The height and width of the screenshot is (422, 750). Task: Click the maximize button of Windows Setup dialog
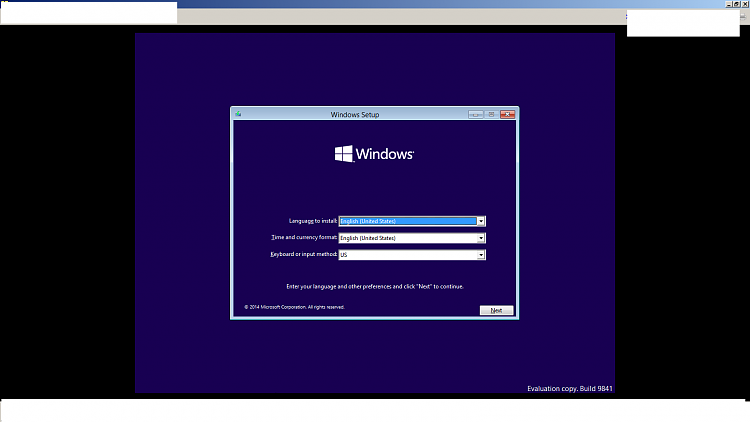pyautogui.click(x=491, y=114)
